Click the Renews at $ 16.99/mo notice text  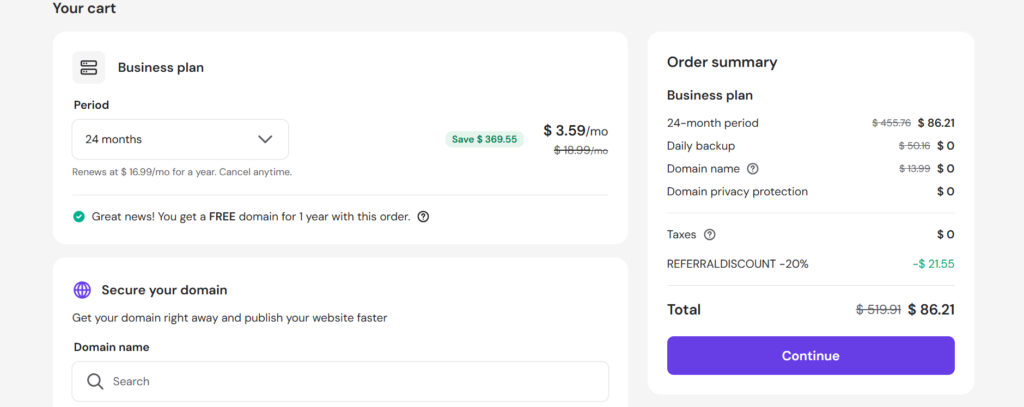coord(181,172)
